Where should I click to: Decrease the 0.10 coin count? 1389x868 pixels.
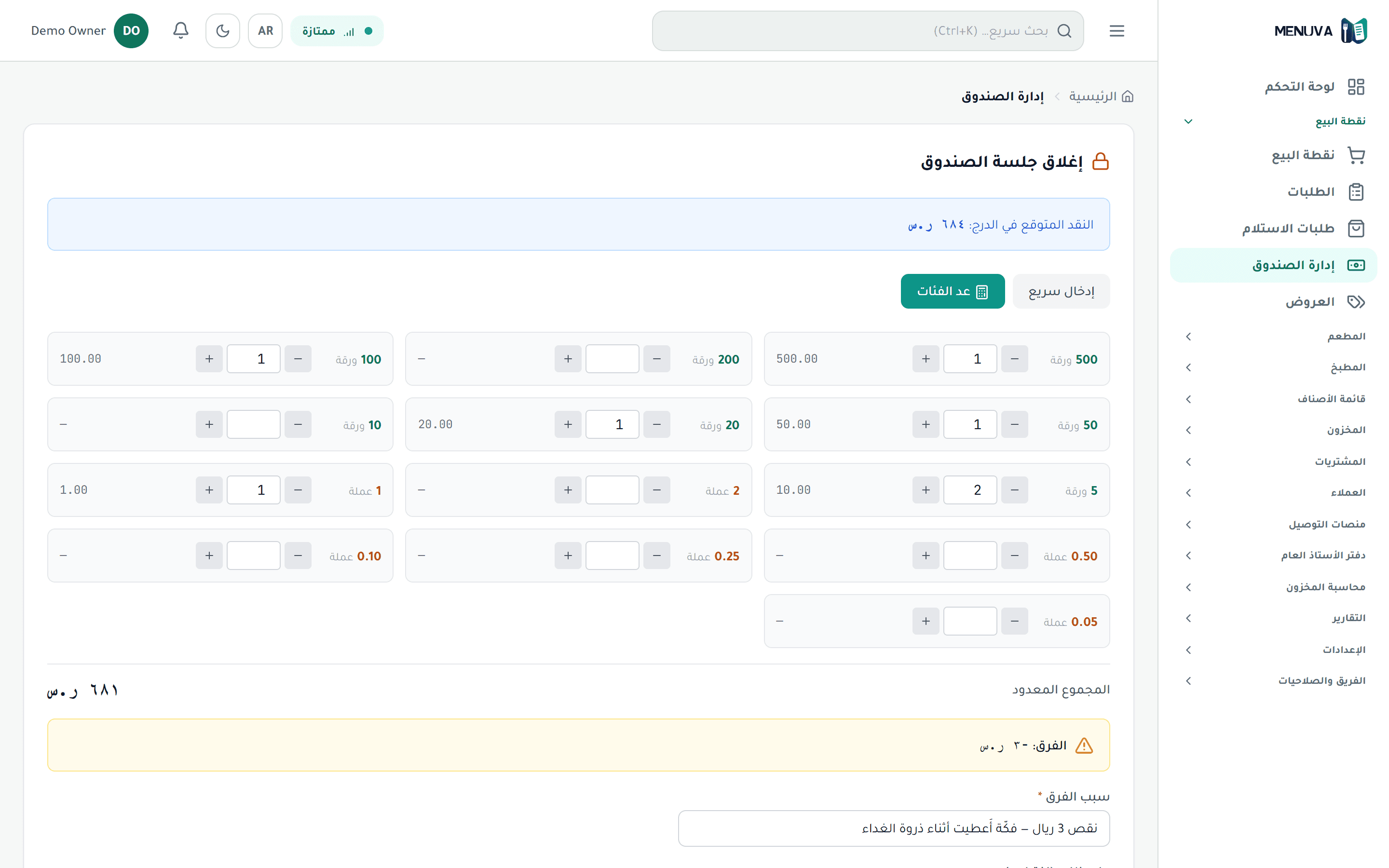(x=298, y=555)
